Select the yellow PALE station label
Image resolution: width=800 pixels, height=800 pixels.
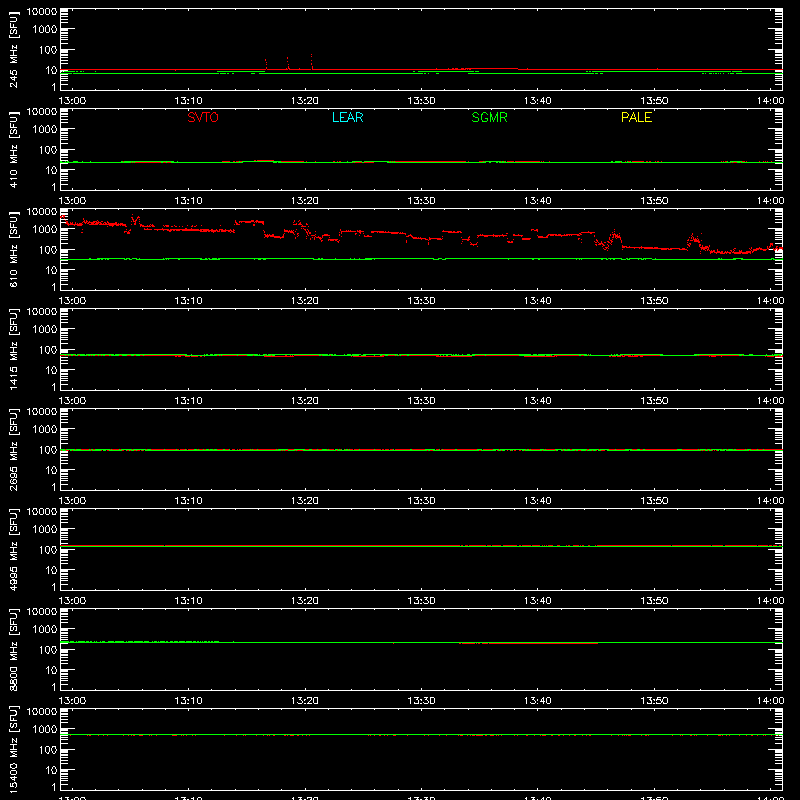636,117
